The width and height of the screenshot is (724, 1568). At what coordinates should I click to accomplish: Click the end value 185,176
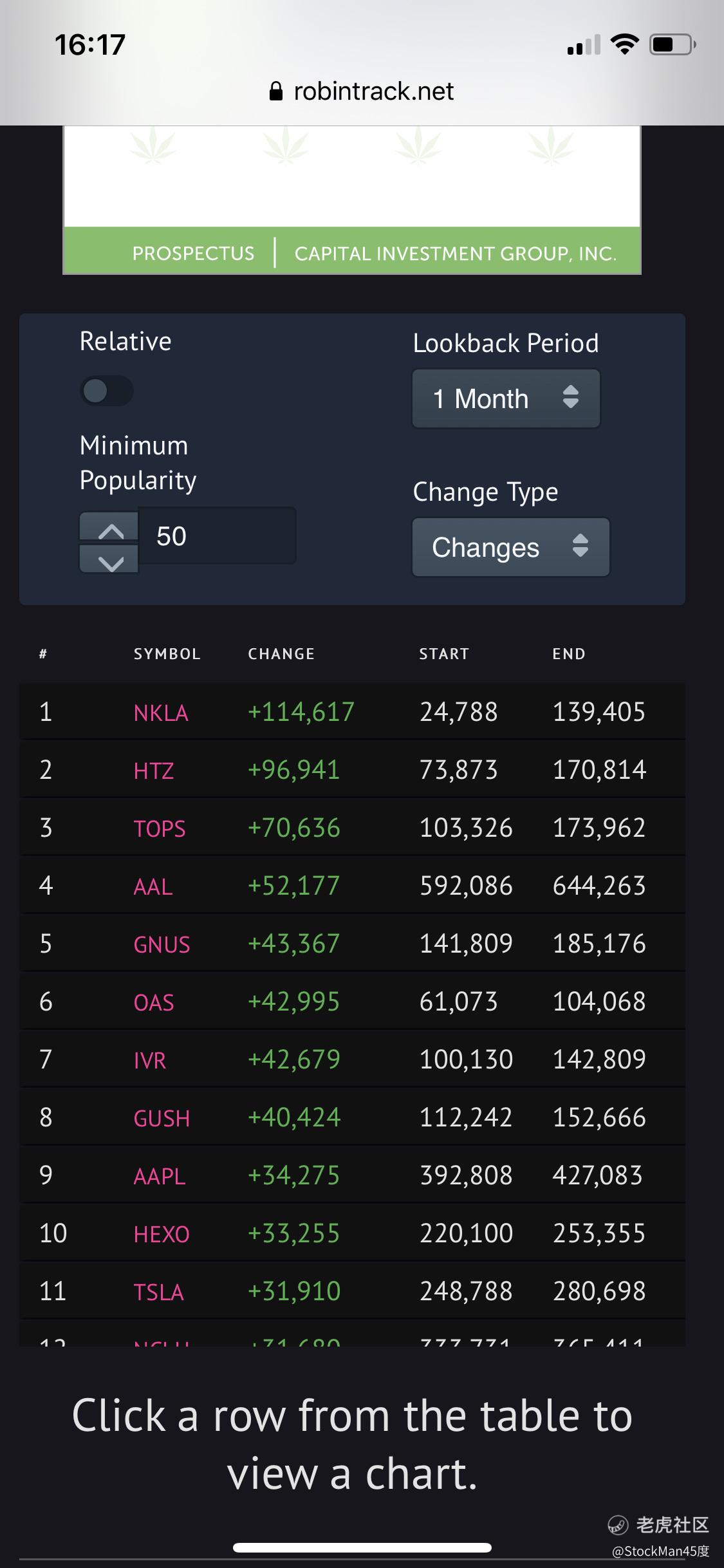pyautogui.click(x=599, y=944)
